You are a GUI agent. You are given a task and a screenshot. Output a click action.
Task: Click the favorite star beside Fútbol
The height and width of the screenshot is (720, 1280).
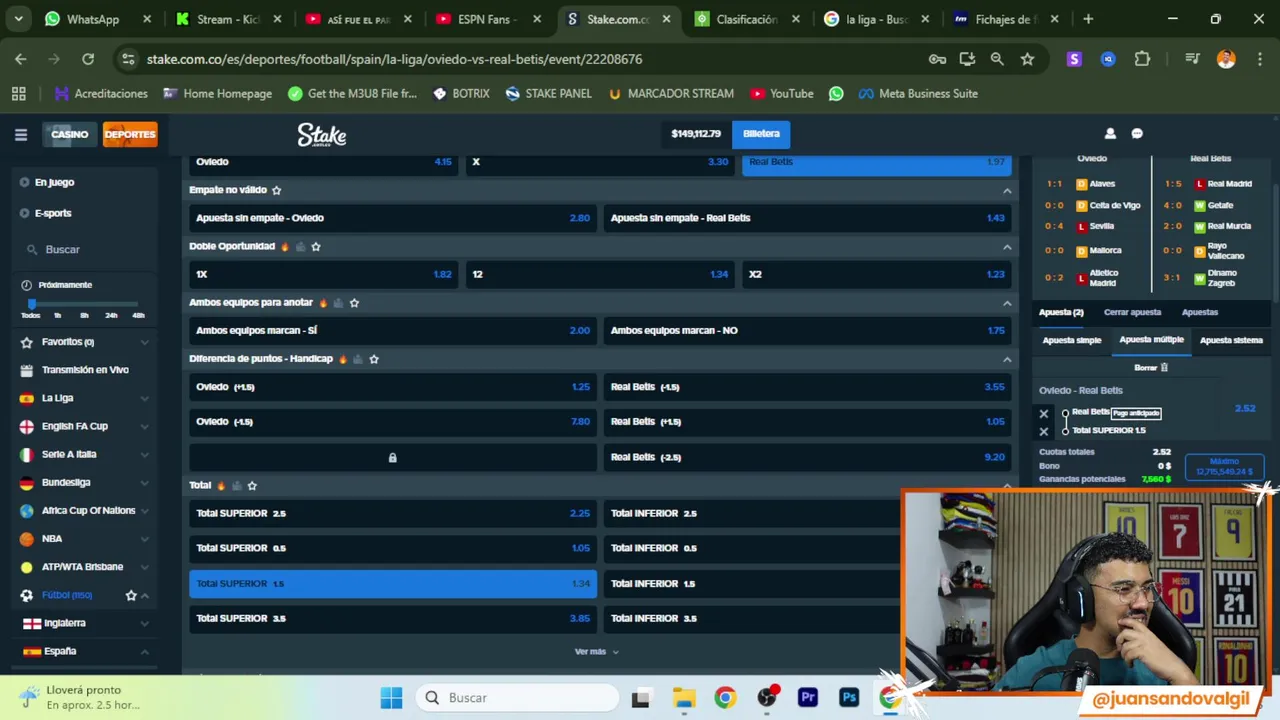(x=131, y=595)
